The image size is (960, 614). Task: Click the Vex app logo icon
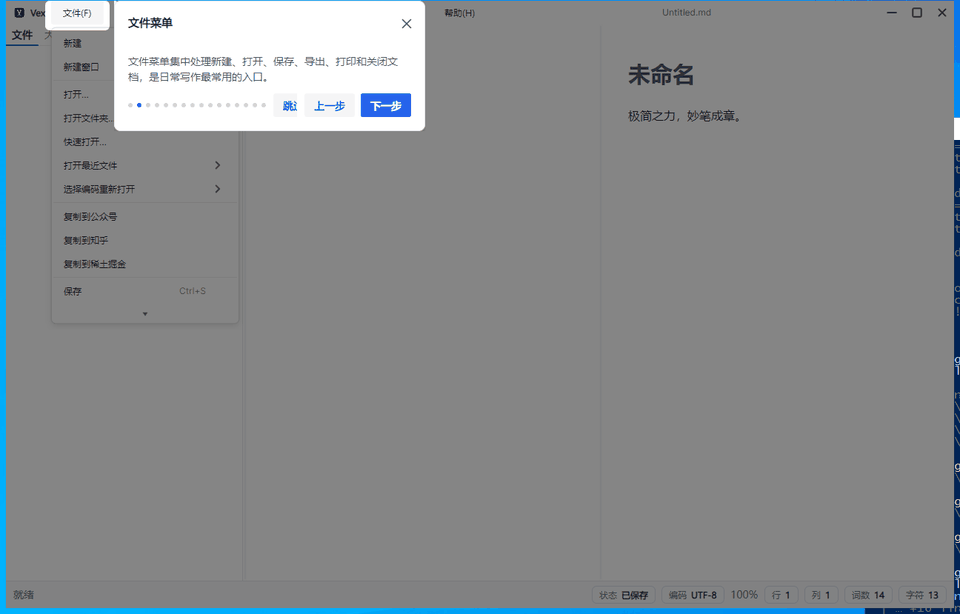[x=19, y=13]
